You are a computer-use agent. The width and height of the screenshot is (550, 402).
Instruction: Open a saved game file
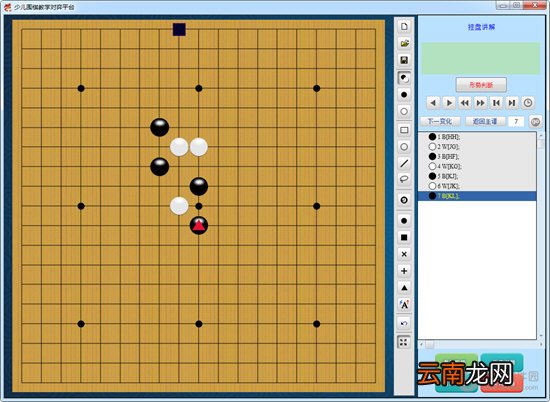click(x=404, y=43)
